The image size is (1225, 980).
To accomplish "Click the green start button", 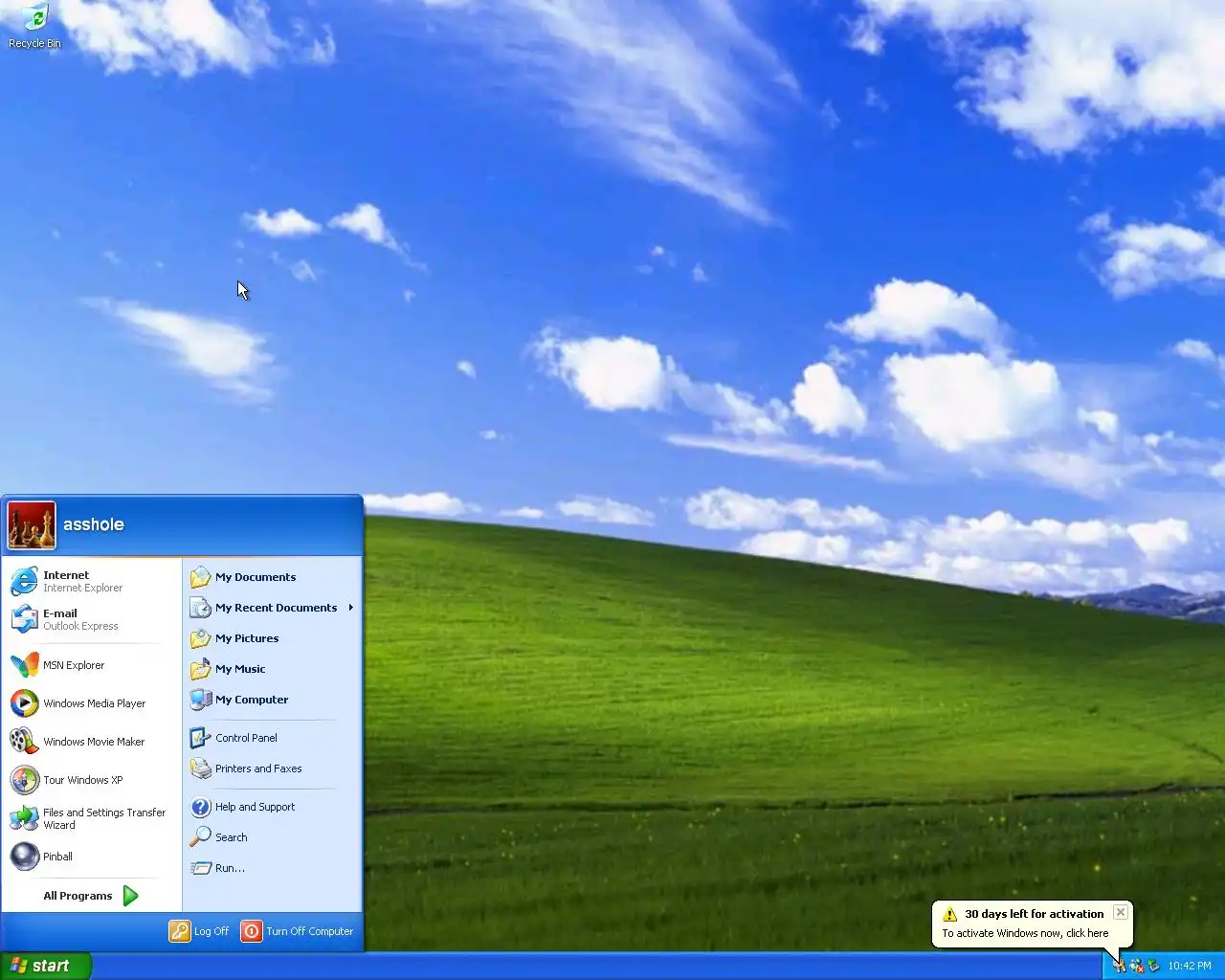I will (x=45, y=966).
